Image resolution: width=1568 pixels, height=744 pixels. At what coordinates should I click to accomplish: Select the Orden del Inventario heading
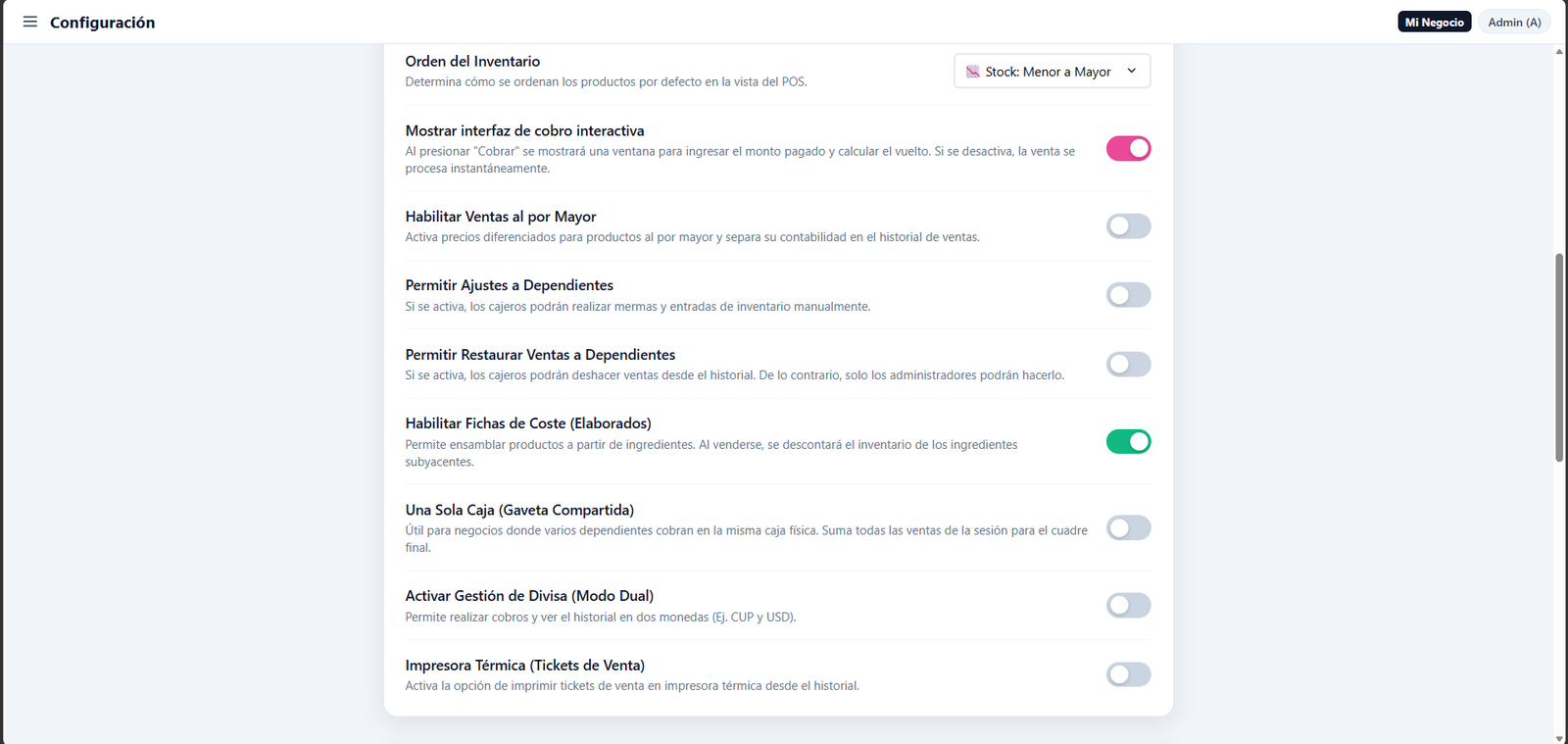pyautogui.click(x=472, y=61)
